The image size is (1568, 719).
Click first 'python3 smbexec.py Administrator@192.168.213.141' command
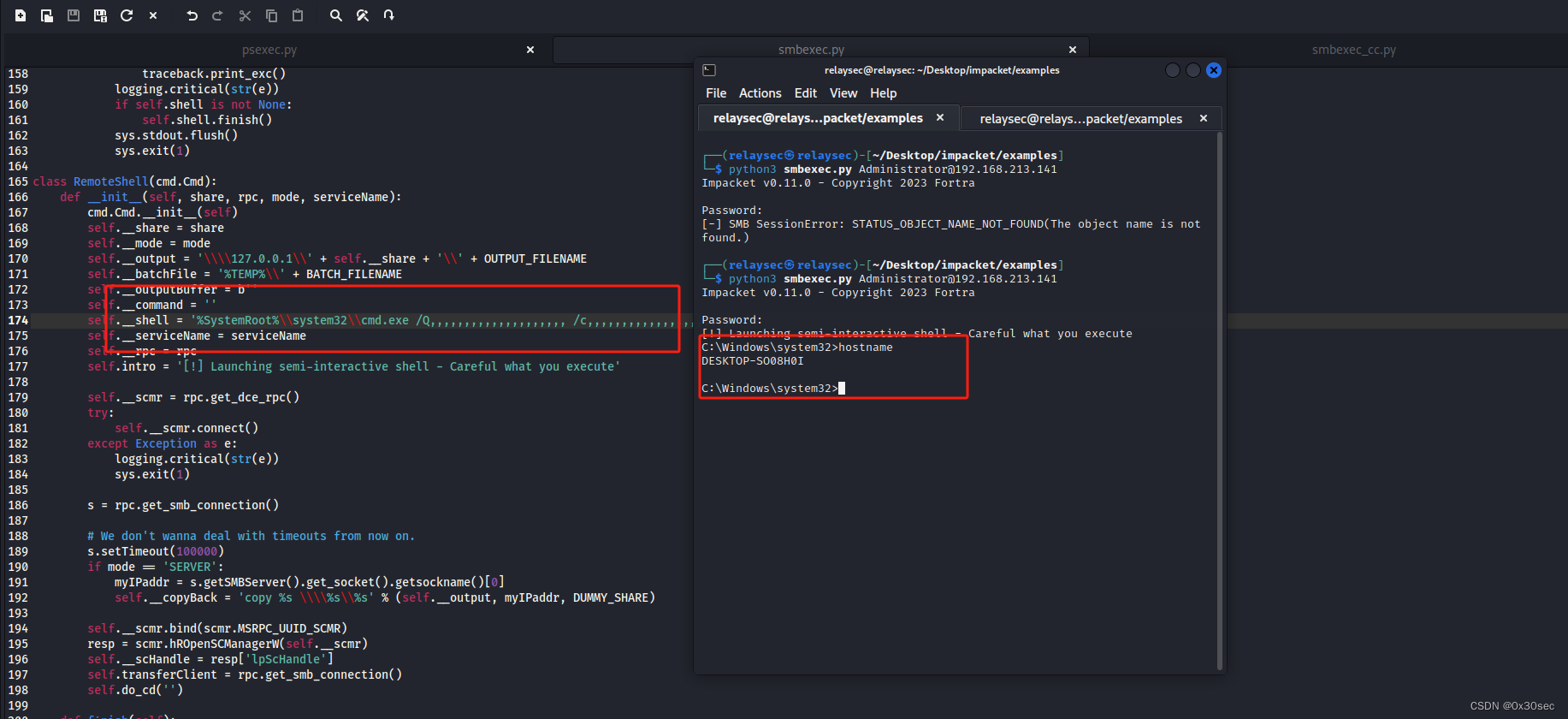click(x=893, y=169)
